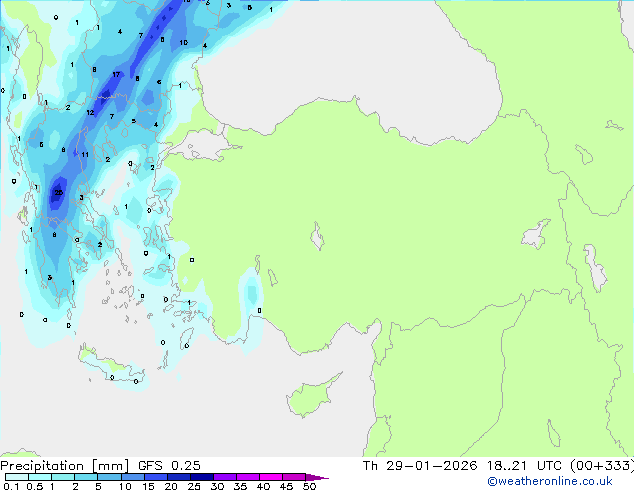Click the 30–35 mm purple swatch
Viewport: 634px width, 490px height.
pos(225,477)
